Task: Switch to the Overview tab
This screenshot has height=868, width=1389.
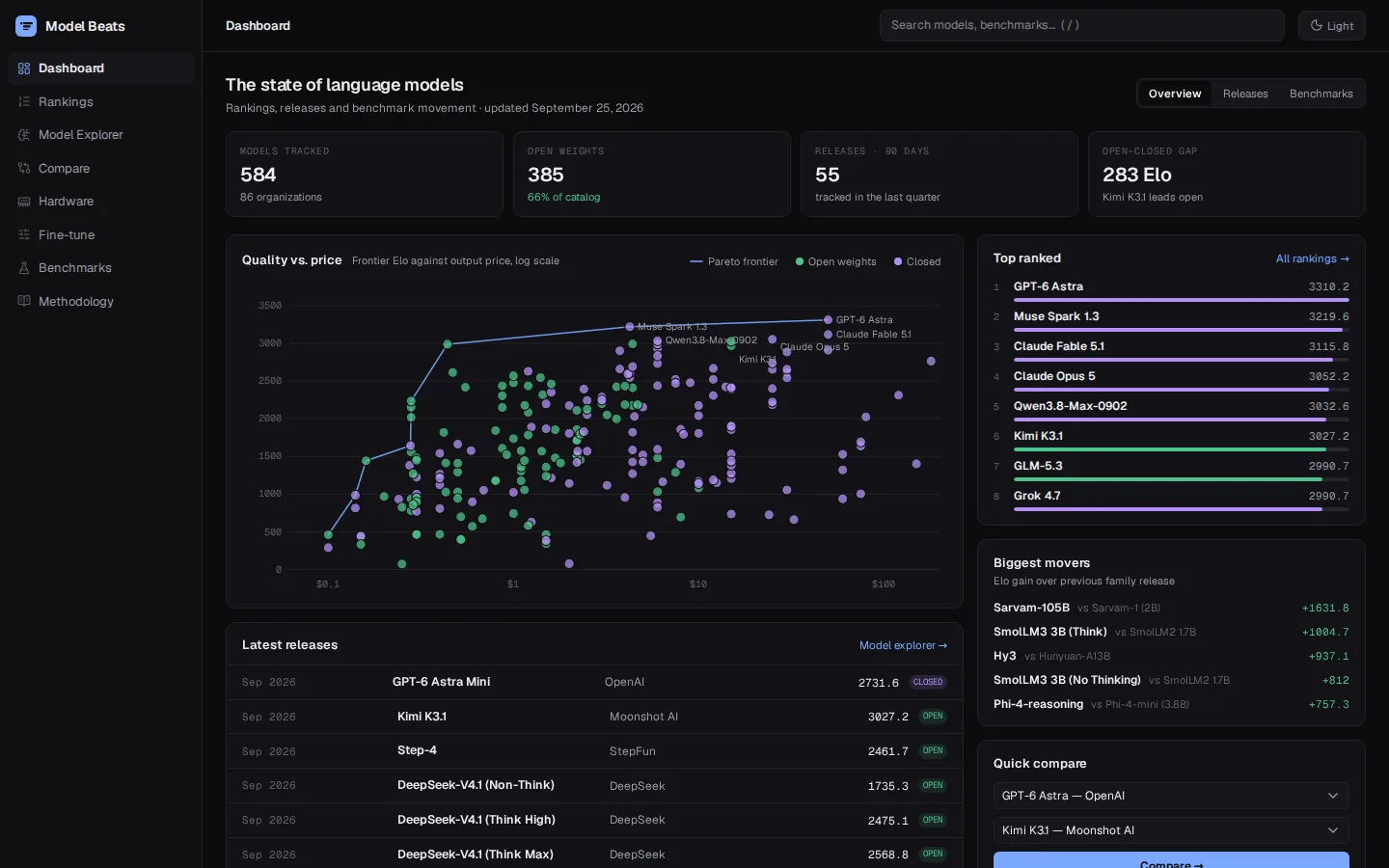Action: click(1175, 94)
